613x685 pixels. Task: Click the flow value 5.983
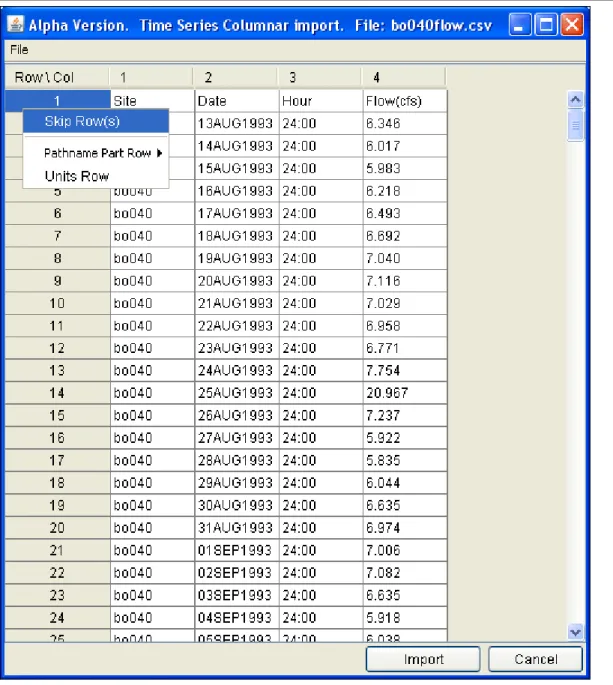[405, 168]
